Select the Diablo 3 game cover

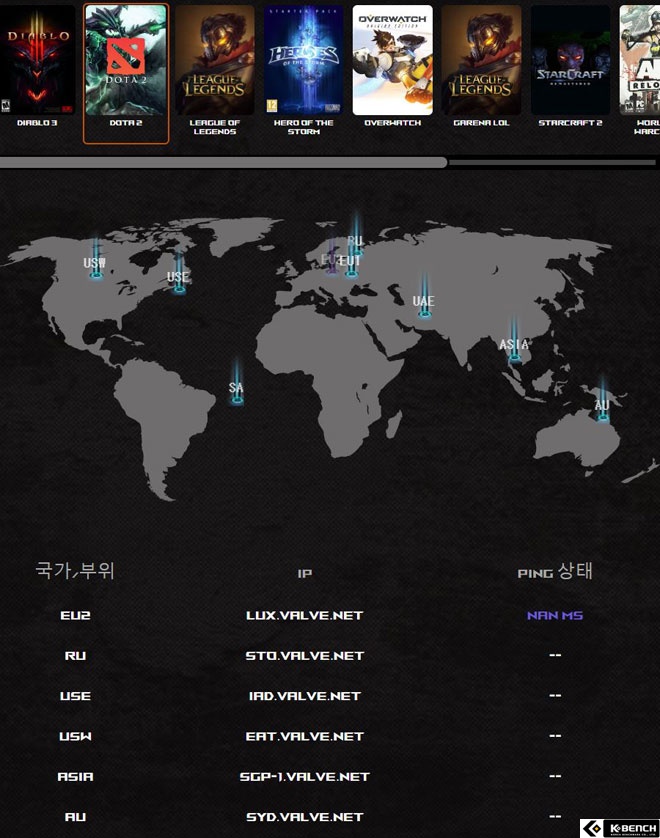[37, 60]
